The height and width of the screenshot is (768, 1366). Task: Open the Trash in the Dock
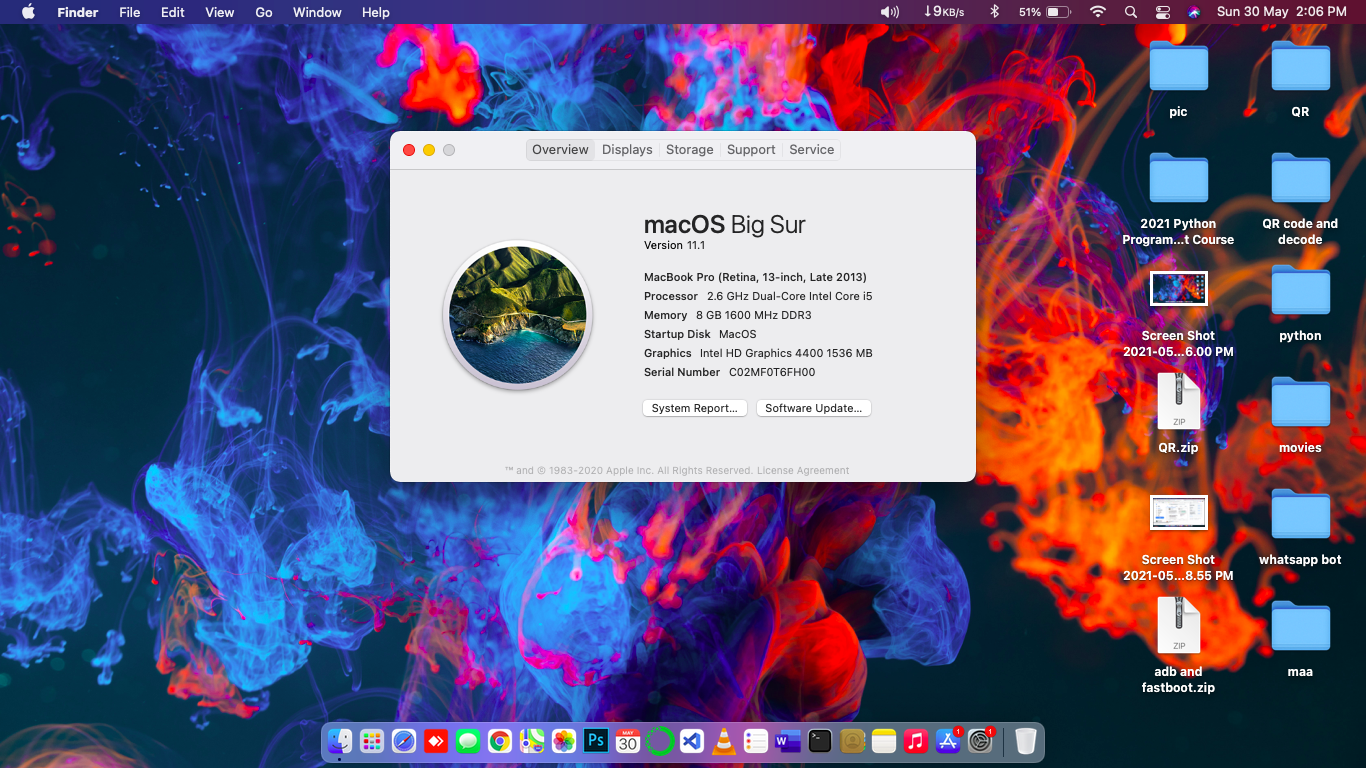pos(1026,741)
